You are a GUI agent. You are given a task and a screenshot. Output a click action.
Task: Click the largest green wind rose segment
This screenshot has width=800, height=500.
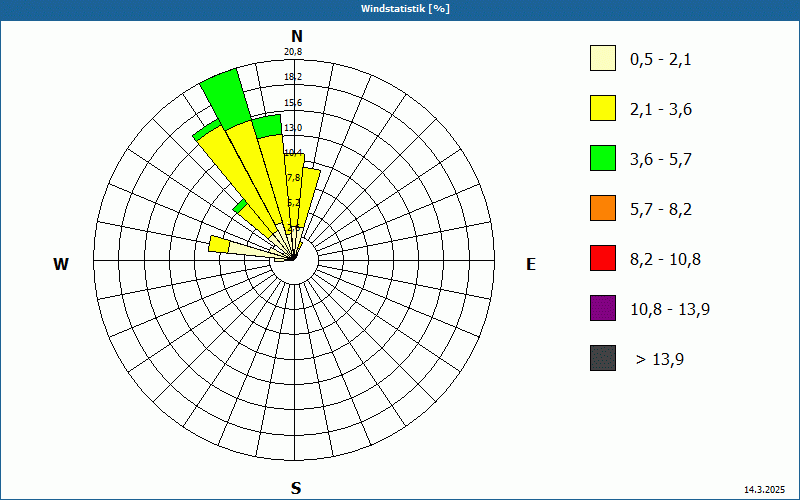(x=225, y=98)
